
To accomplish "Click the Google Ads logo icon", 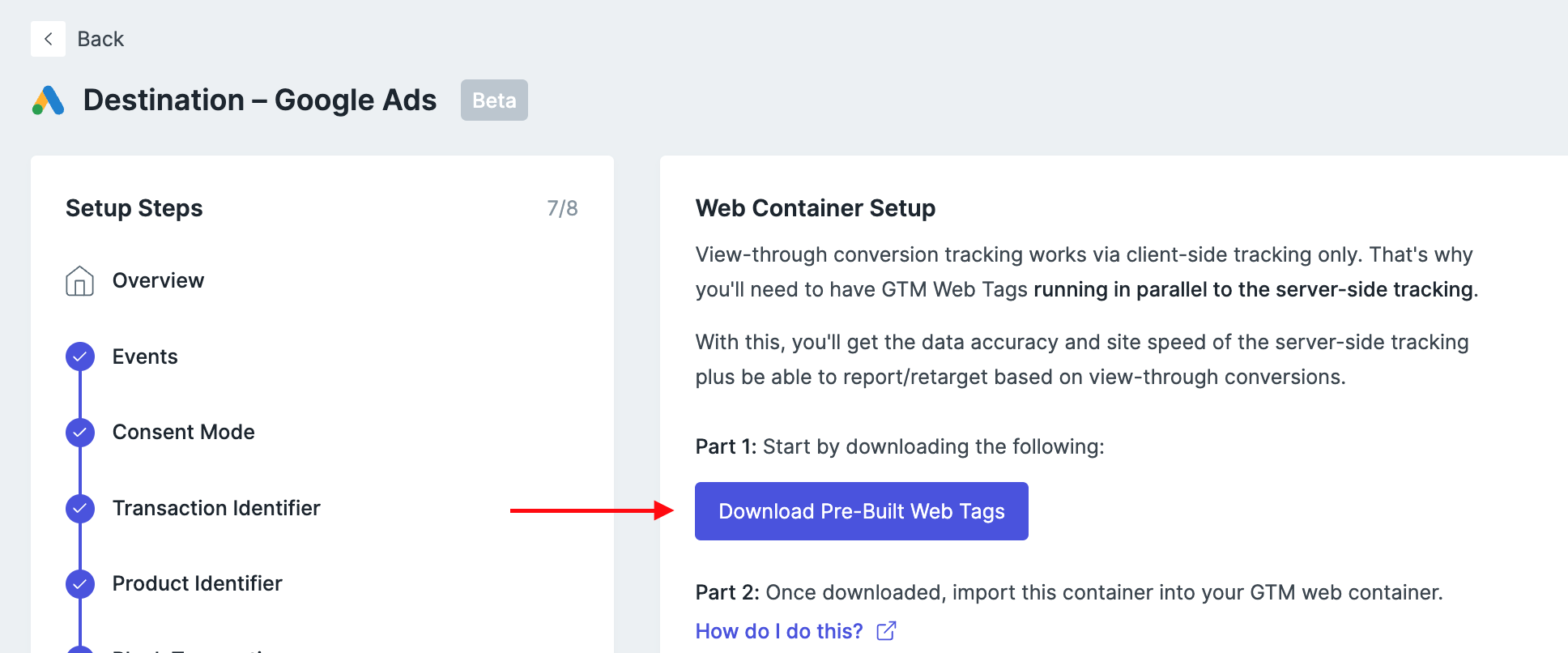I will point(49,100).
